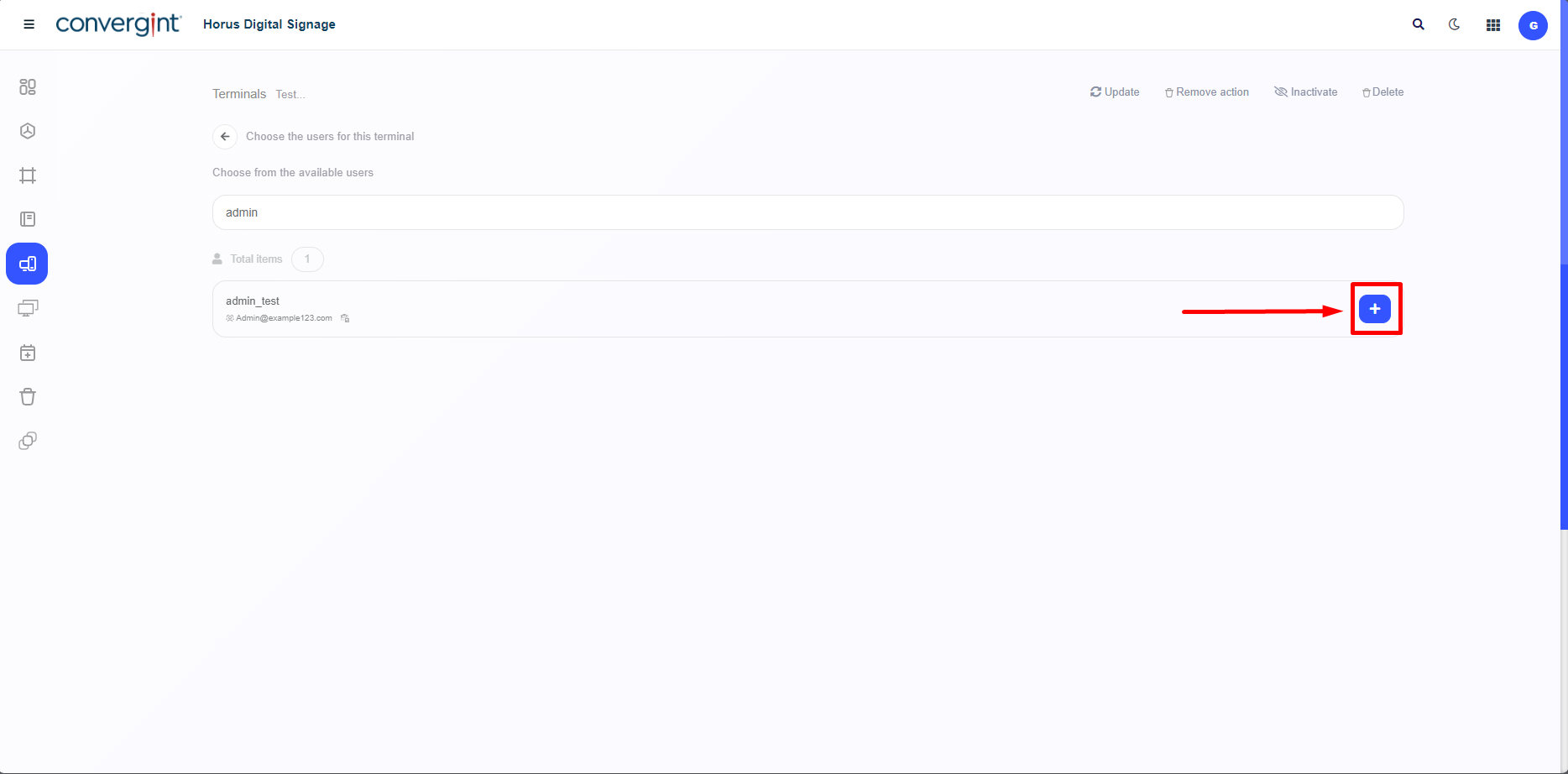Toggle Inactivate for this terminal
Image resolution: width=1568 pixels, height=774 pixels.
(x=1306, y=92)
